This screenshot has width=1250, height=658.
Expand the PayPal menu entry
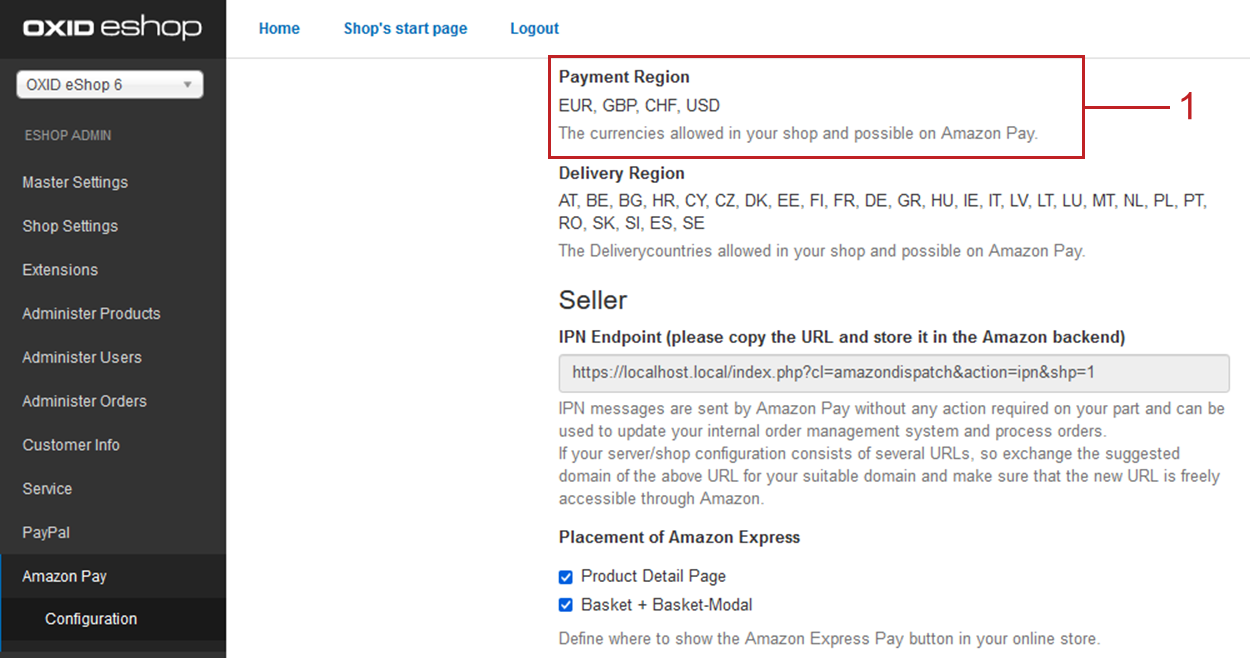pyautogui.click(x=46, y=533)
